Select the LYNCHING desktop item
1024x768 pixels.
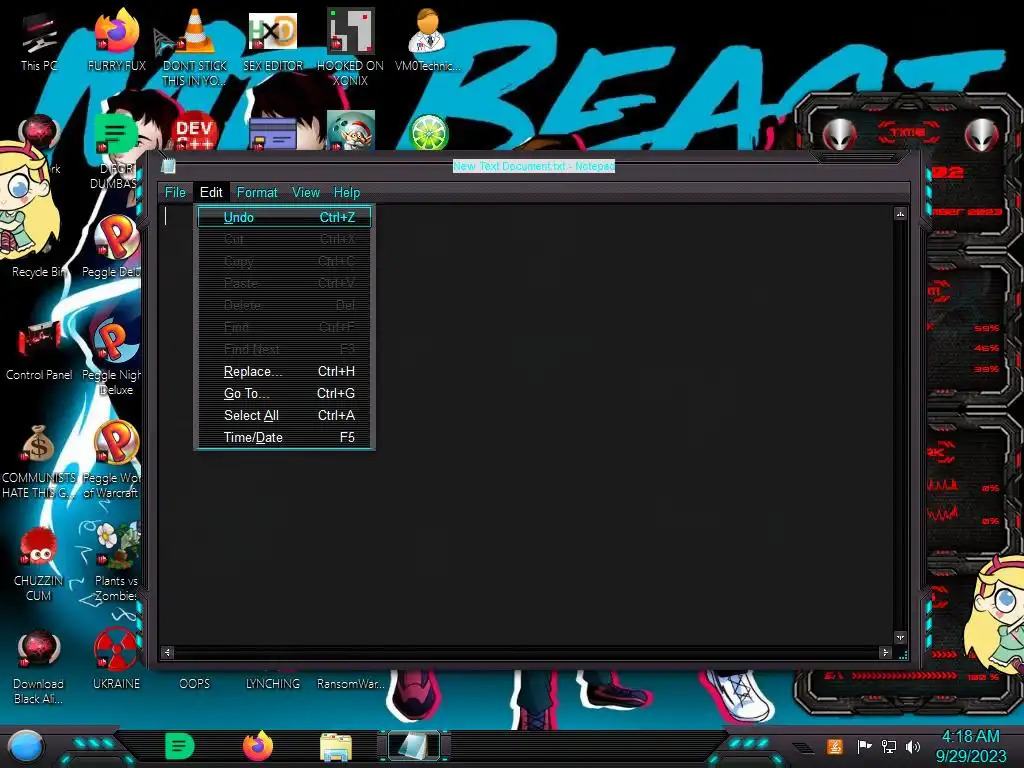(x=272, y=683)
